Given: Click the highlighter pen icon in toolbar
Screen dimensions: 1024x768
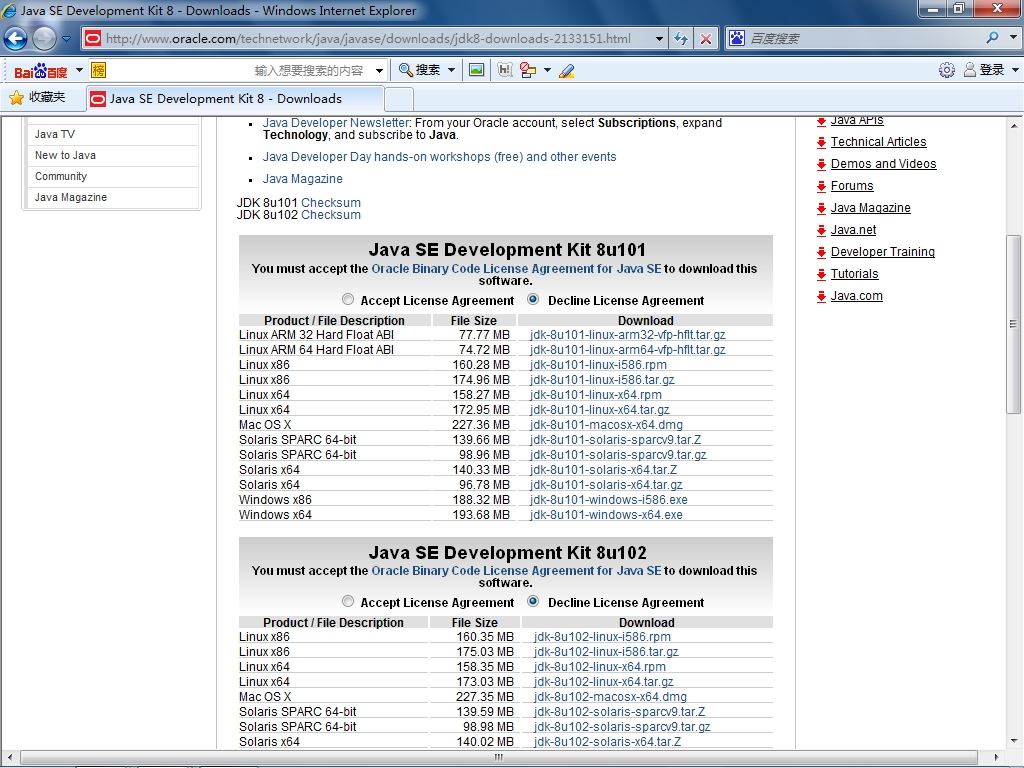Looking at the screenshot, I should pos(566,70).
